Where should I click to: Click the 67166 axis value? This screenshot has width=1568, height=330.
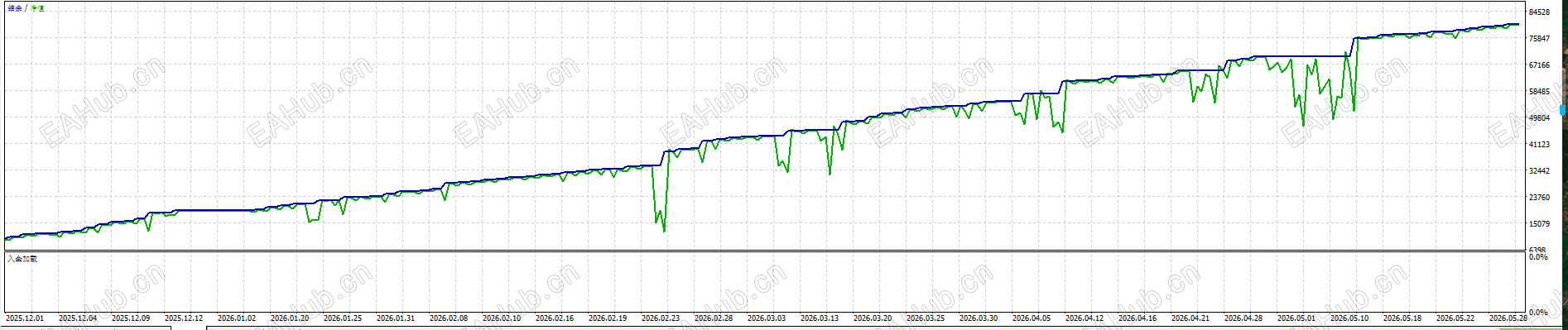coord(1539,65)
